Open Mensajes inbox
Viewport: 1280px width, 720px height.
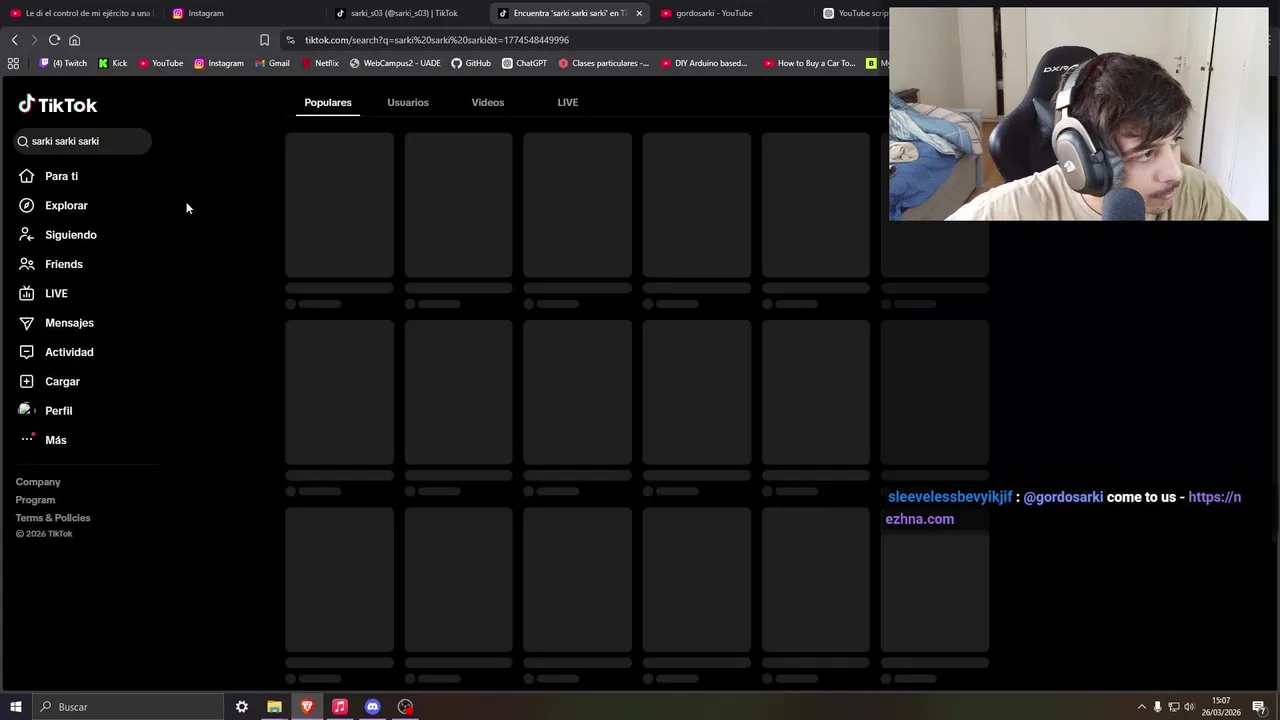pyautogui.click(x=56, y=323)
